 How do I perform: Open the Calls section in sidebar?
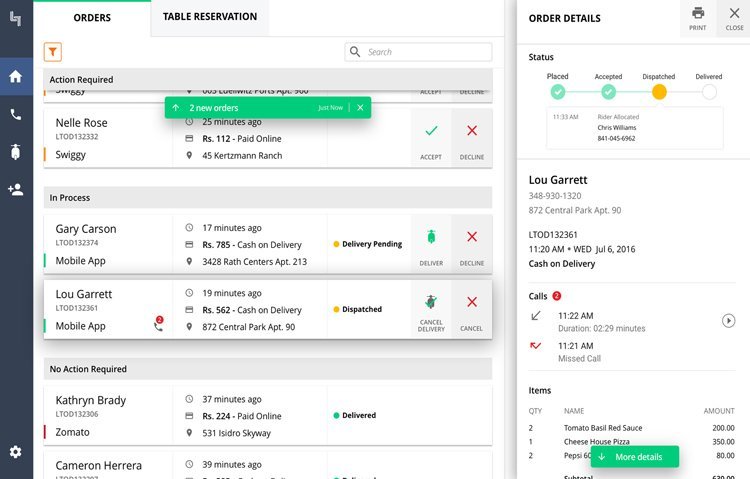click(16, 114)
